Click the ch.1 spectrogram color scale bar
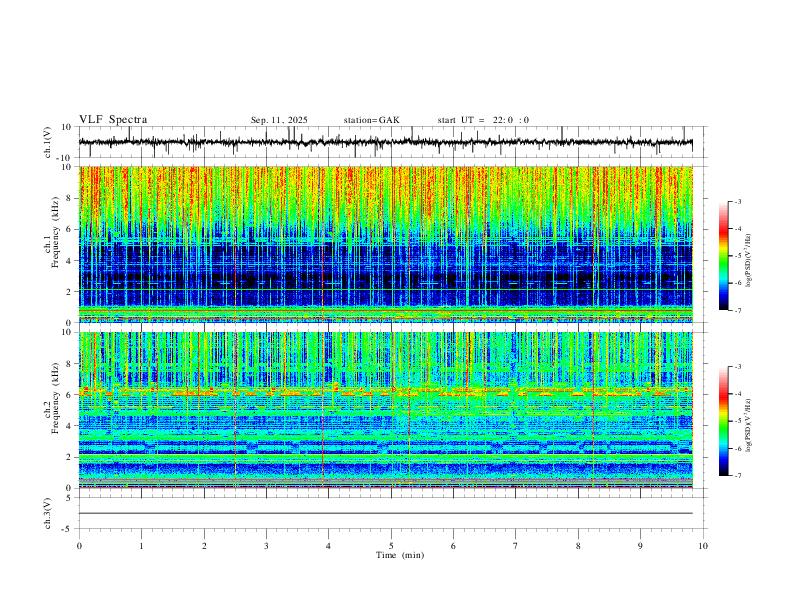 click(723, 256)
